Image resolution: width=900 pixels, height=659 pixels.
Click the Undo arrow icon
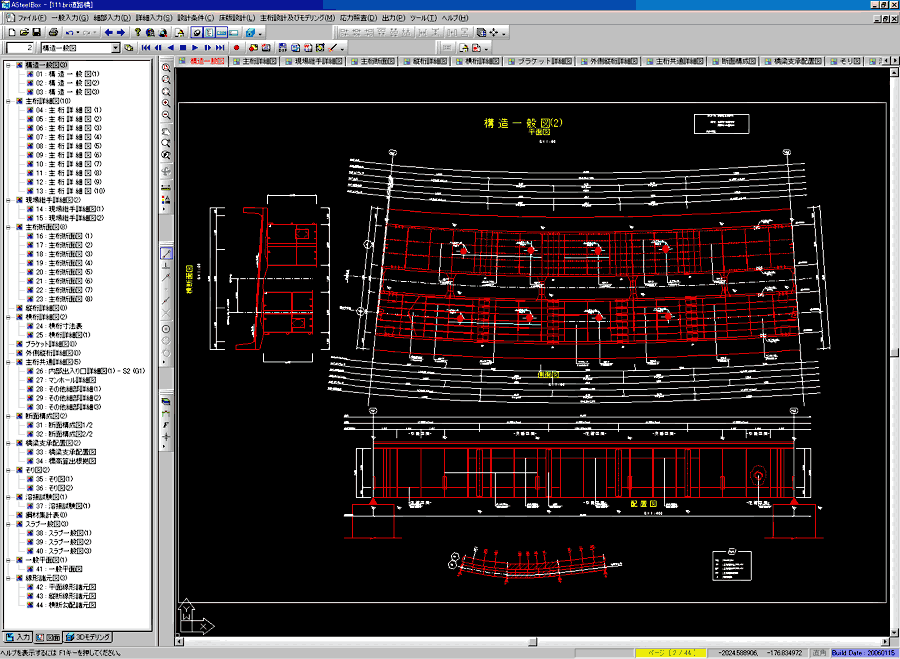tap(69, 33)
